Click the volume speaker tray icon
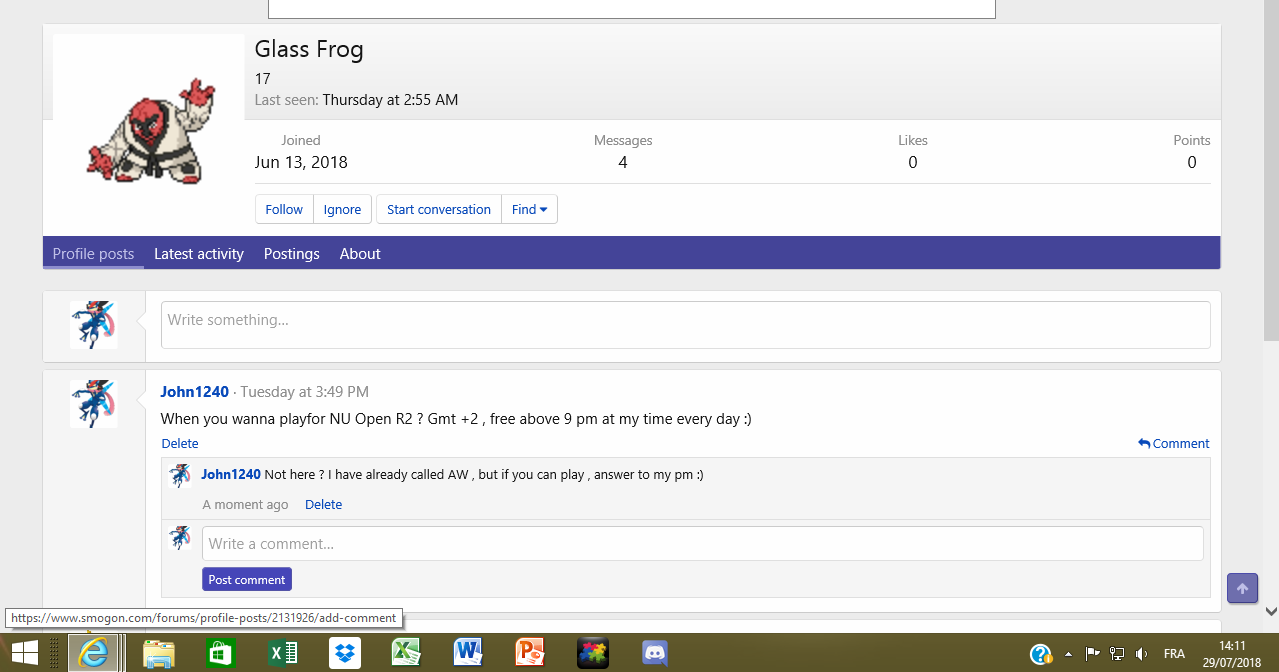Image resolution: width=1279 pixels, height=672 pixels. coord(1141,654)
